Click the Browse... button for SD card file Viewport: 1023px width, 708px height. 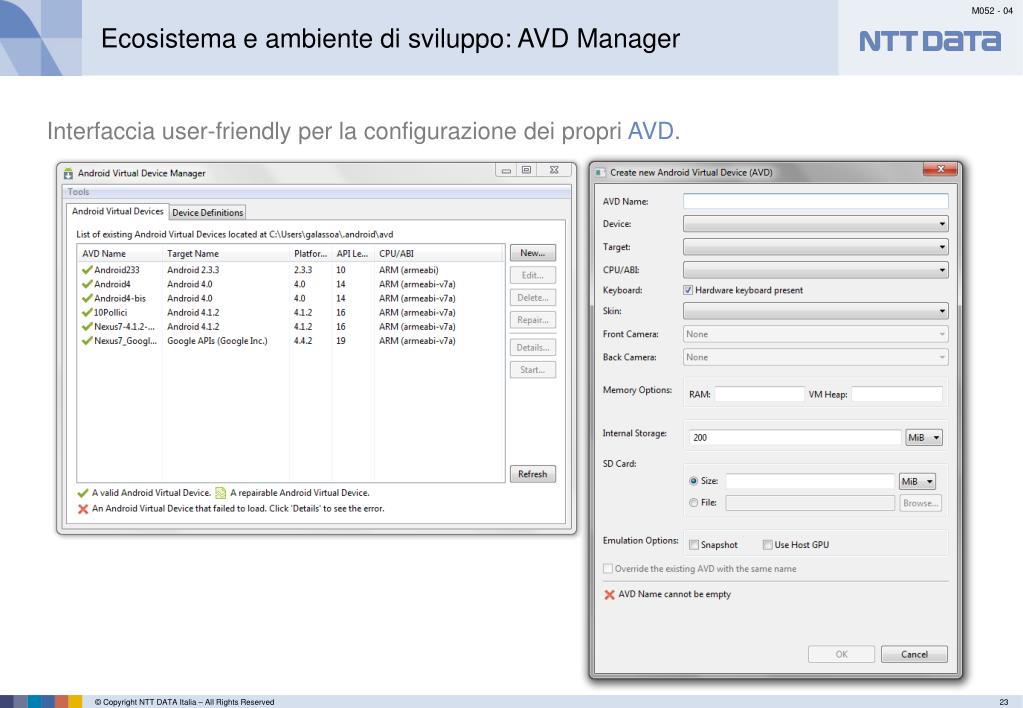[x=921, y=503]
